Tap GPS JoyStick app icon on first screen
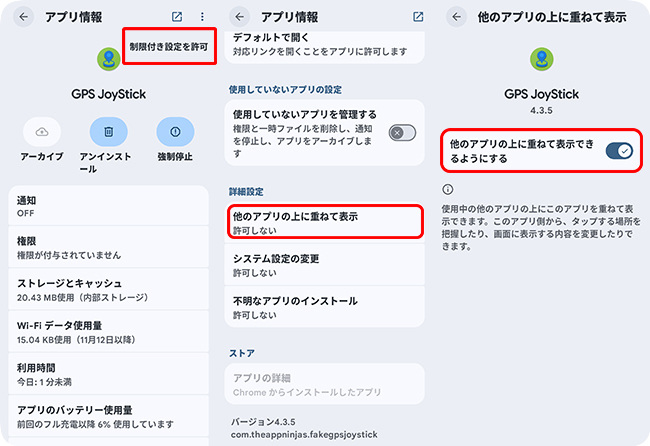The width and height of the screenshot is (650, 446). click(x=109, y=59)
